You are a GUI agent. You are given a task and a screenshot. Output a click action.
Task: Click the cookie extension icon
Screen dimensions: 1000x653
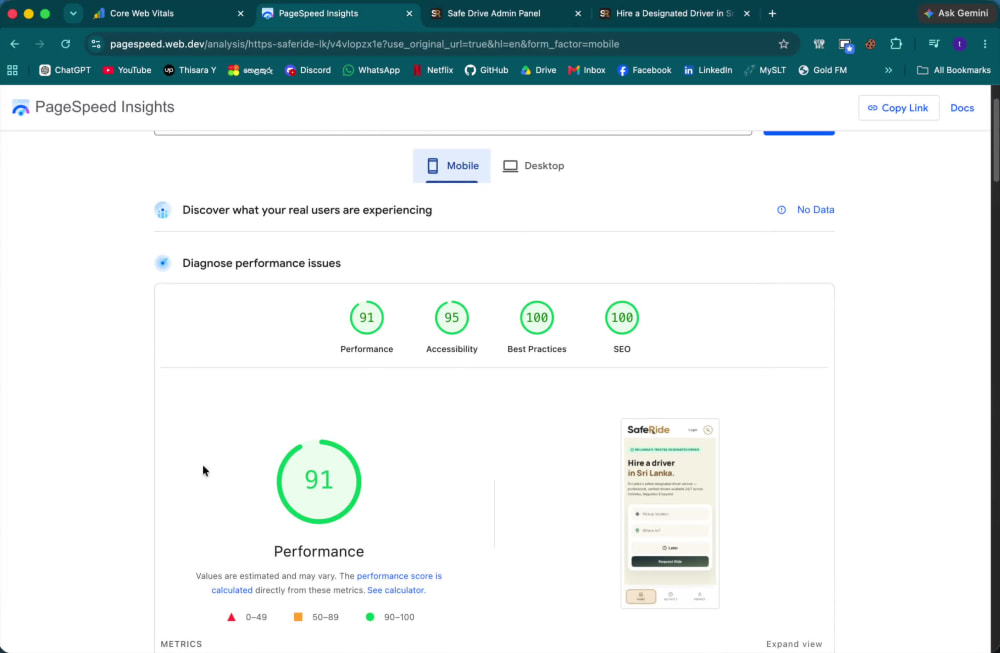(871, 44)
